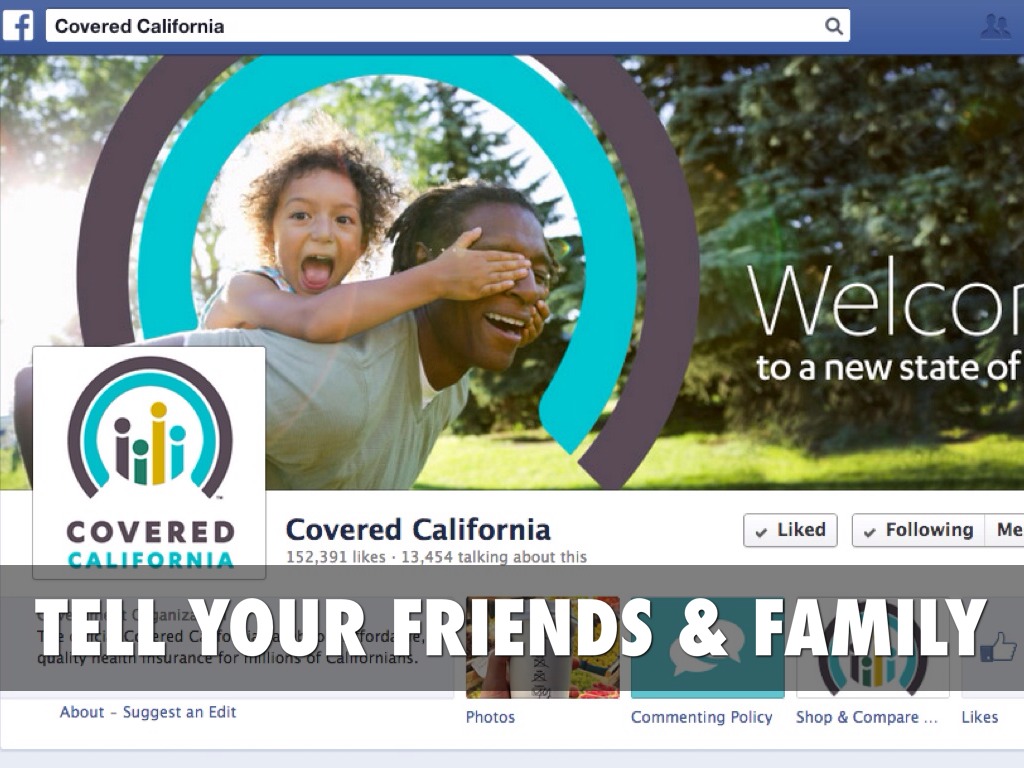The width and height of the screenshot is (1024, 768).
Task: Select the Photos label
Action: click(x=490, y=717)
